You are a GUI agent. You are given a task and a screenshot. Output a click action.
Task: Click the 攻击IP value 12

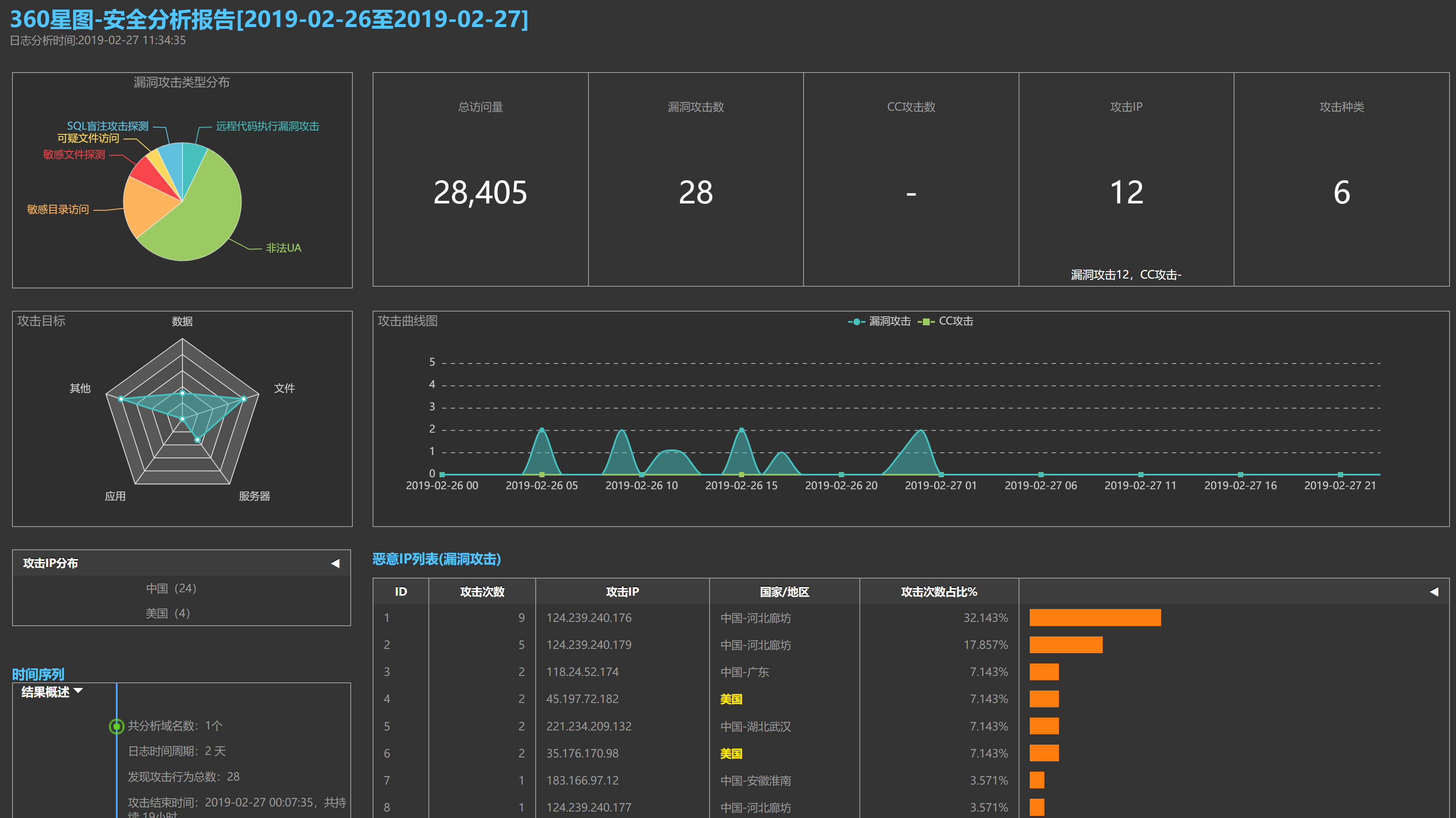click(1126, 192)
